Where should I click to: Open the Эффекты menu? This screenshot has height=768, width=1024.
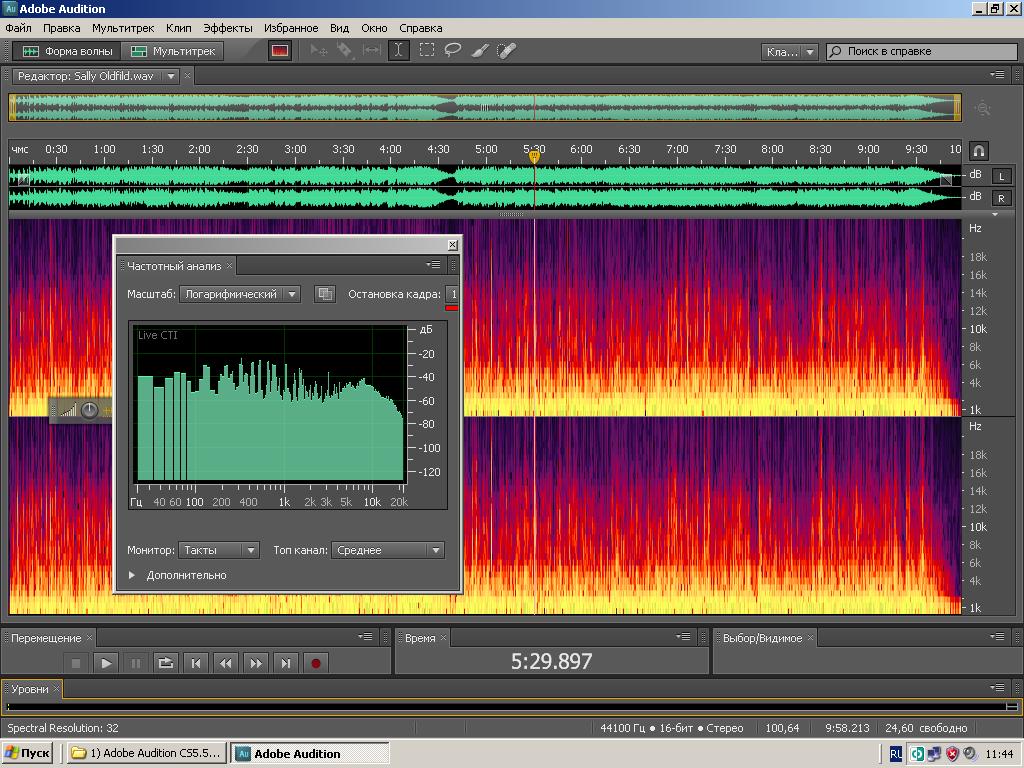tap(228, 28)
